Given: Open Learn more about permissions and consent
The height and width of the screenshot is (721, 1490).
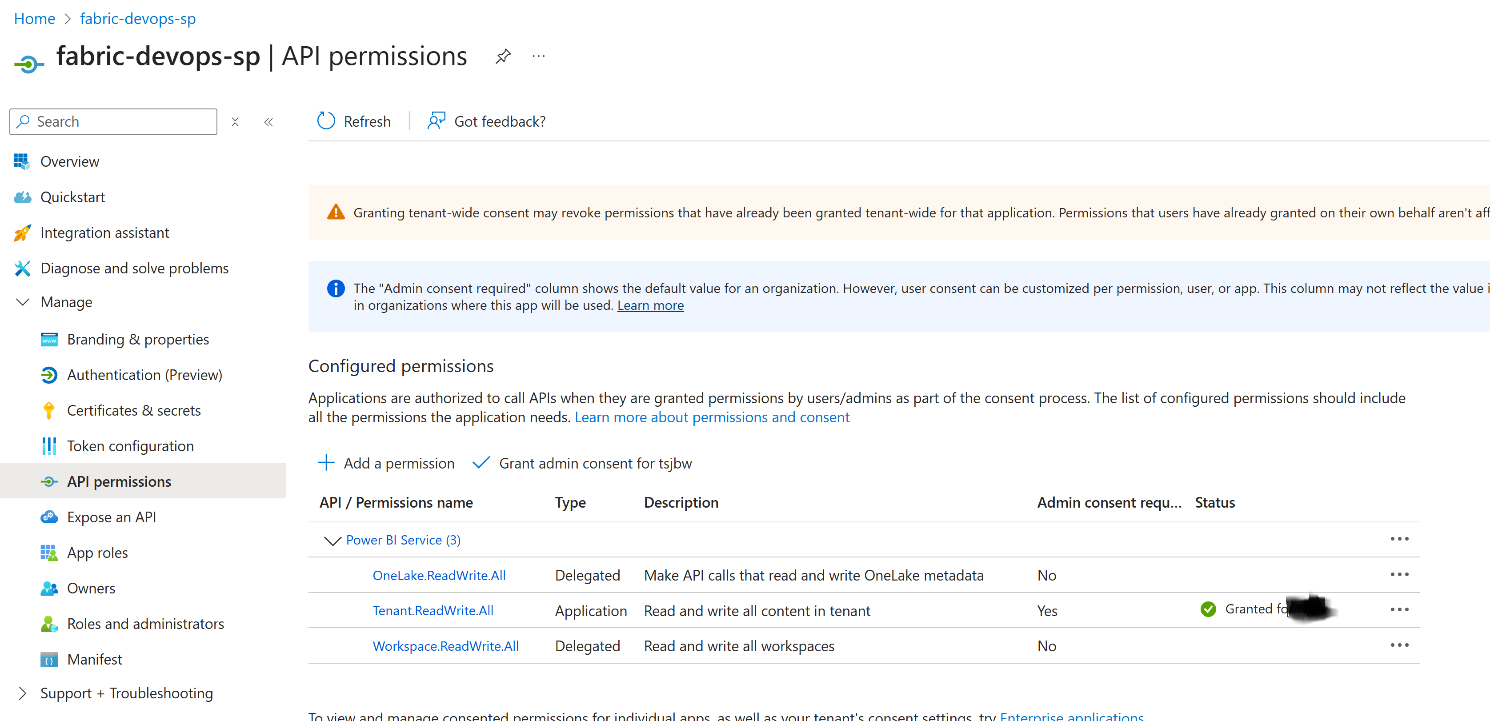Looking at the screenshot, I should (x=712, y=417).
